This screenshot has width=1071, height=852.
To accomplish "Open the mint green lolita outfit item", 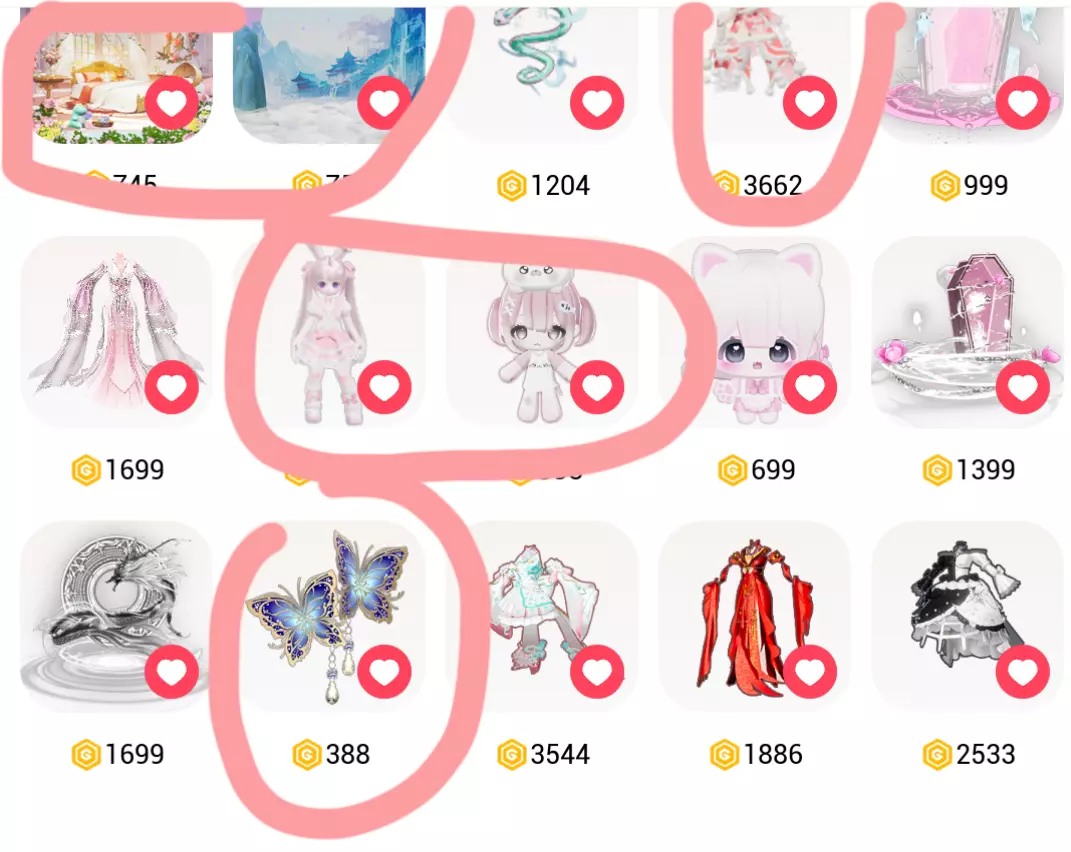I will pos(542,616).
